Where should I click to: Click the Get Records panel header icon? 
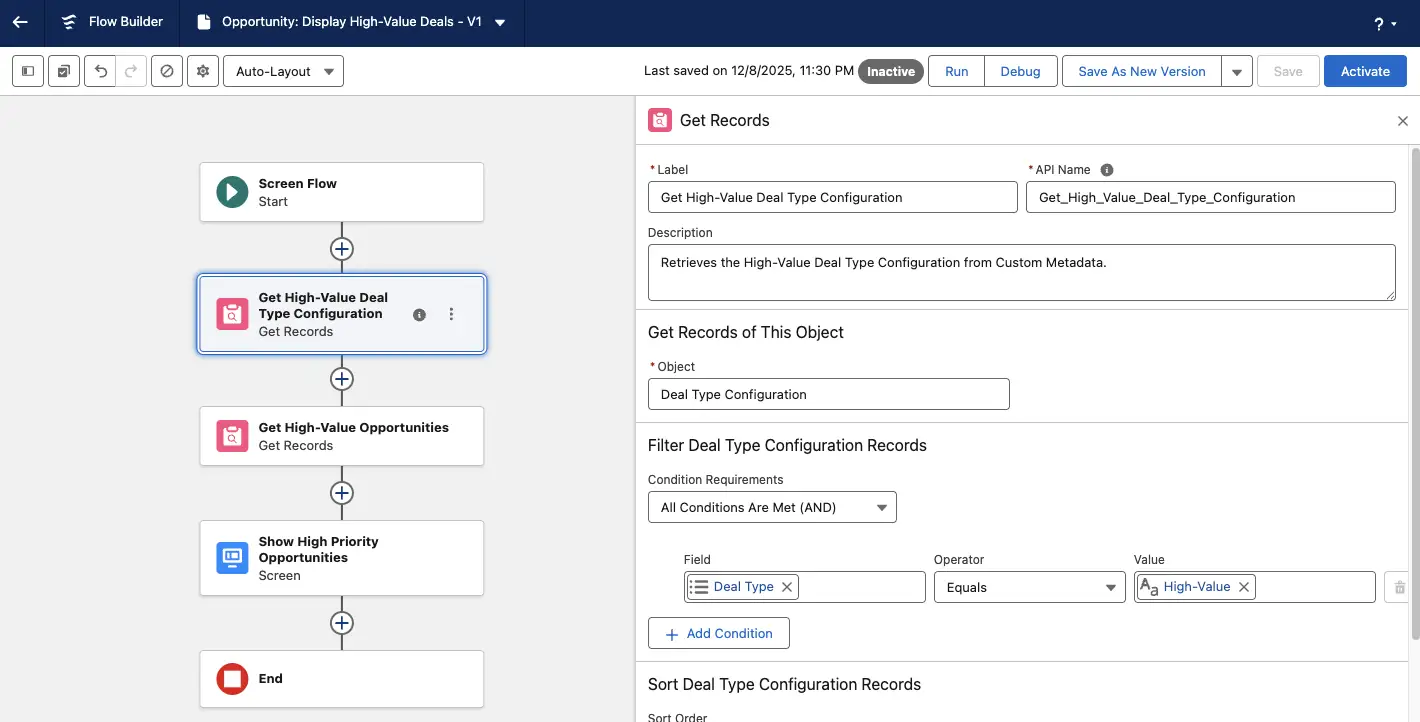point(660,120)
